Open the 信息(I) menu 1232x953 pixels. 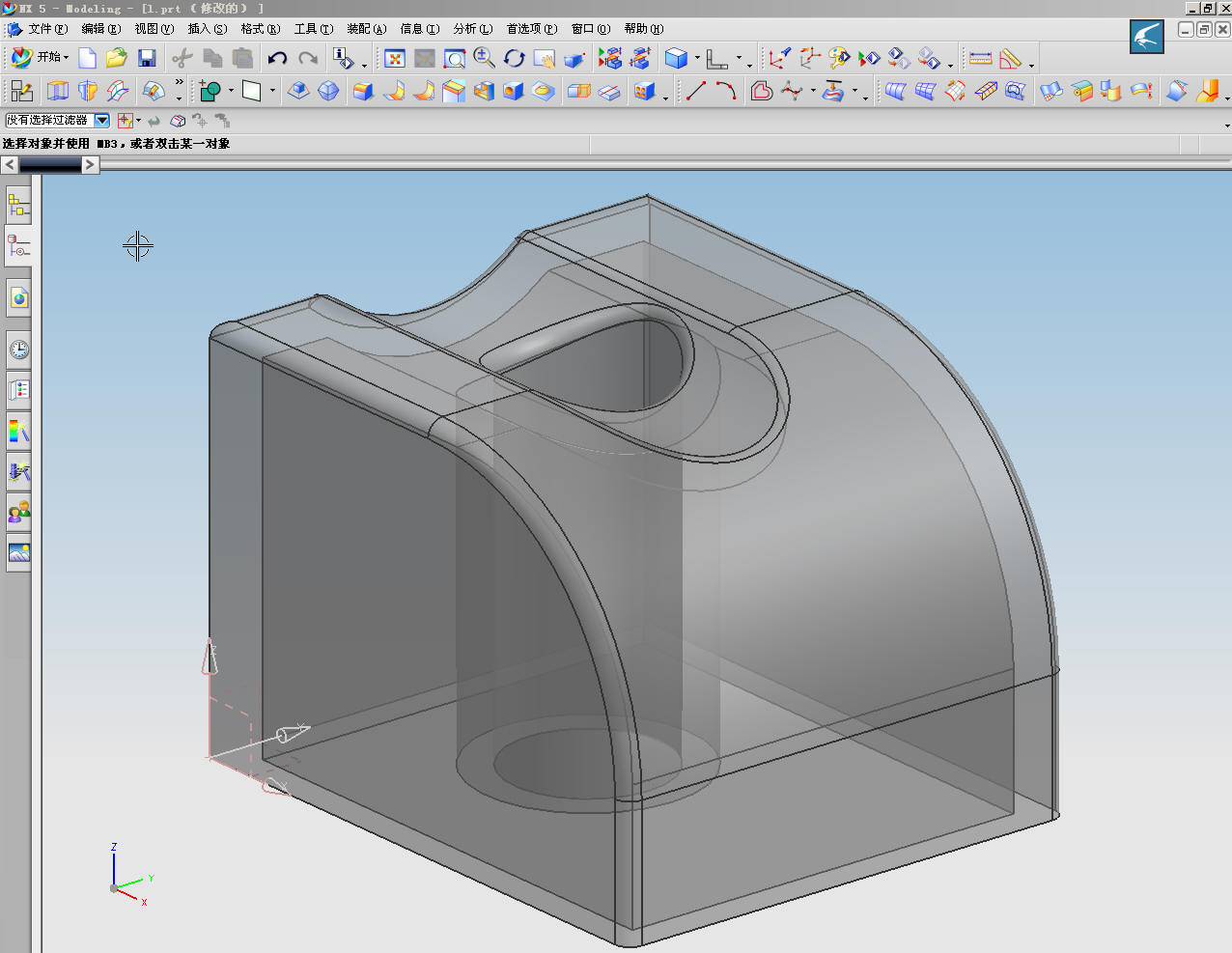[420, 29]
